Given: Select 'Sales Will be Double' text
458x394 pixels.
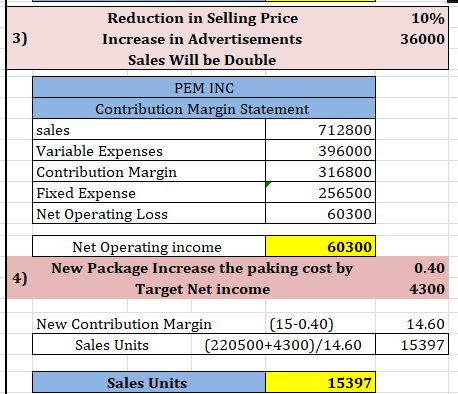Looking at the screenshot, I should (x=202, y=60).
